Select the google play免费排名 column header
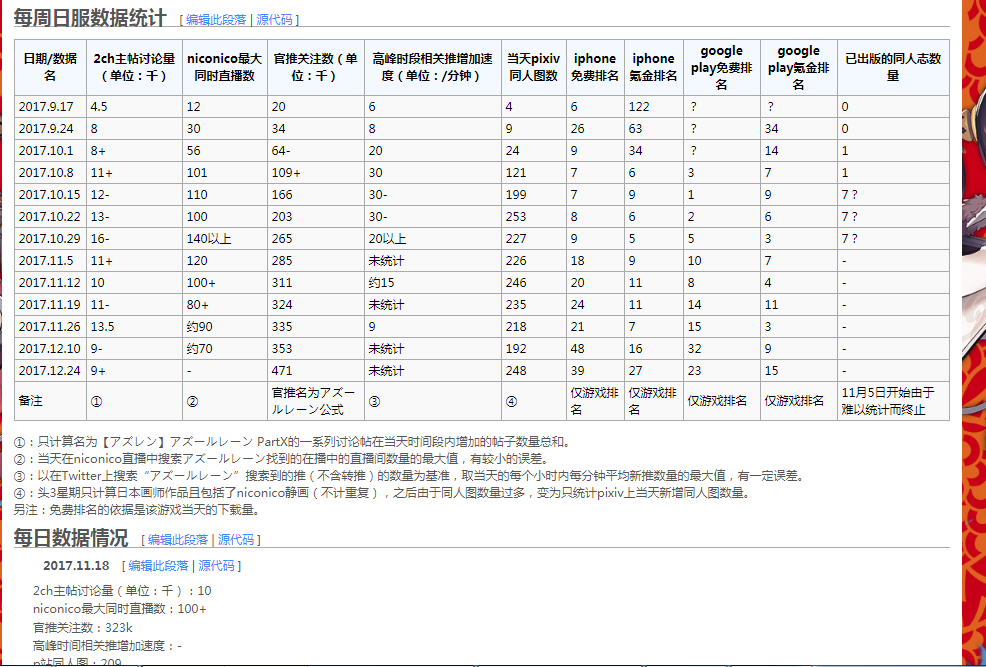The width and height of the screenshot is (986, 667). (721, 67)
